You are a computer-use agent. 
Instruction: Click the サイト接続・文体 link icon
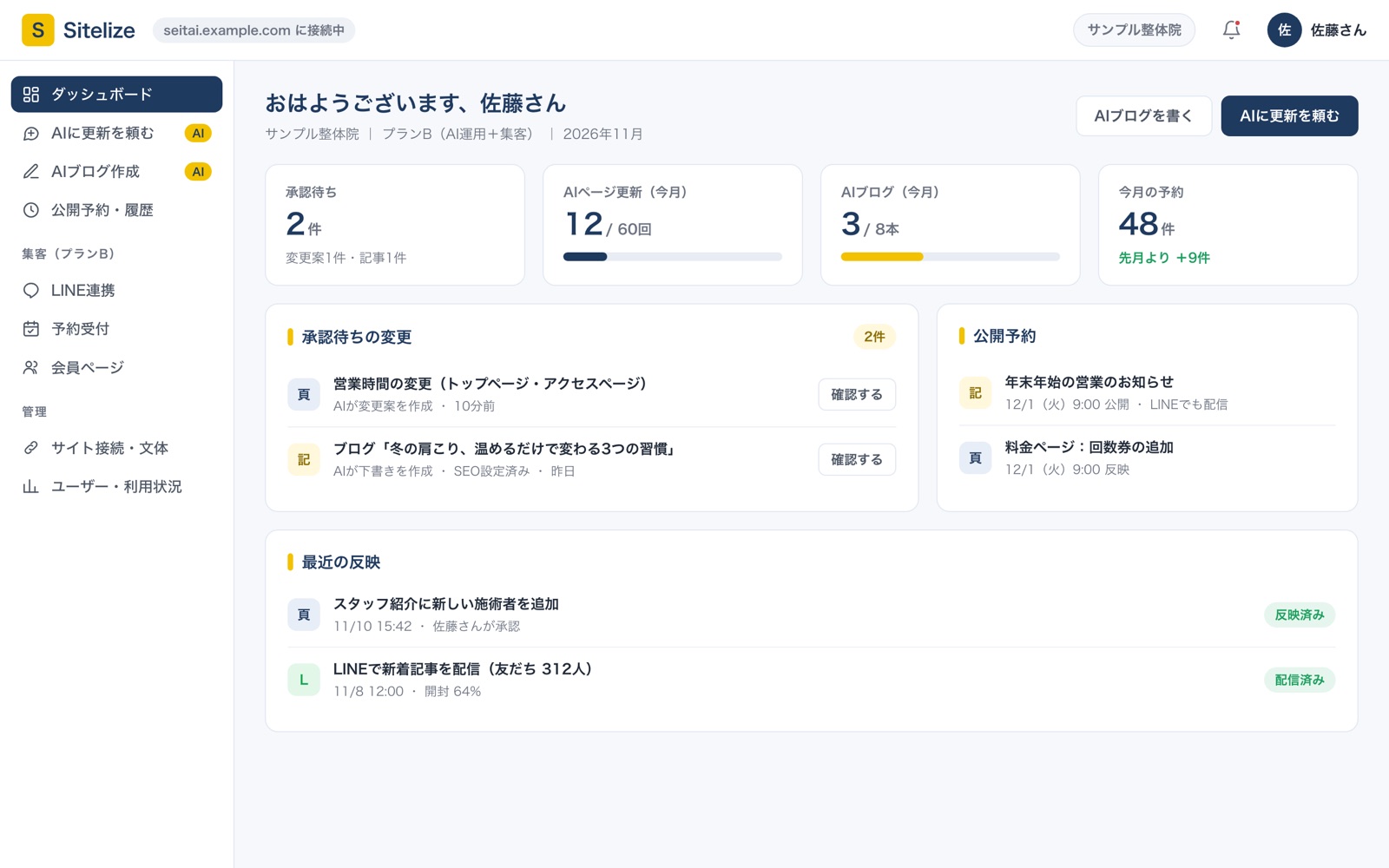pyautogui.click(x=31, y=448)
